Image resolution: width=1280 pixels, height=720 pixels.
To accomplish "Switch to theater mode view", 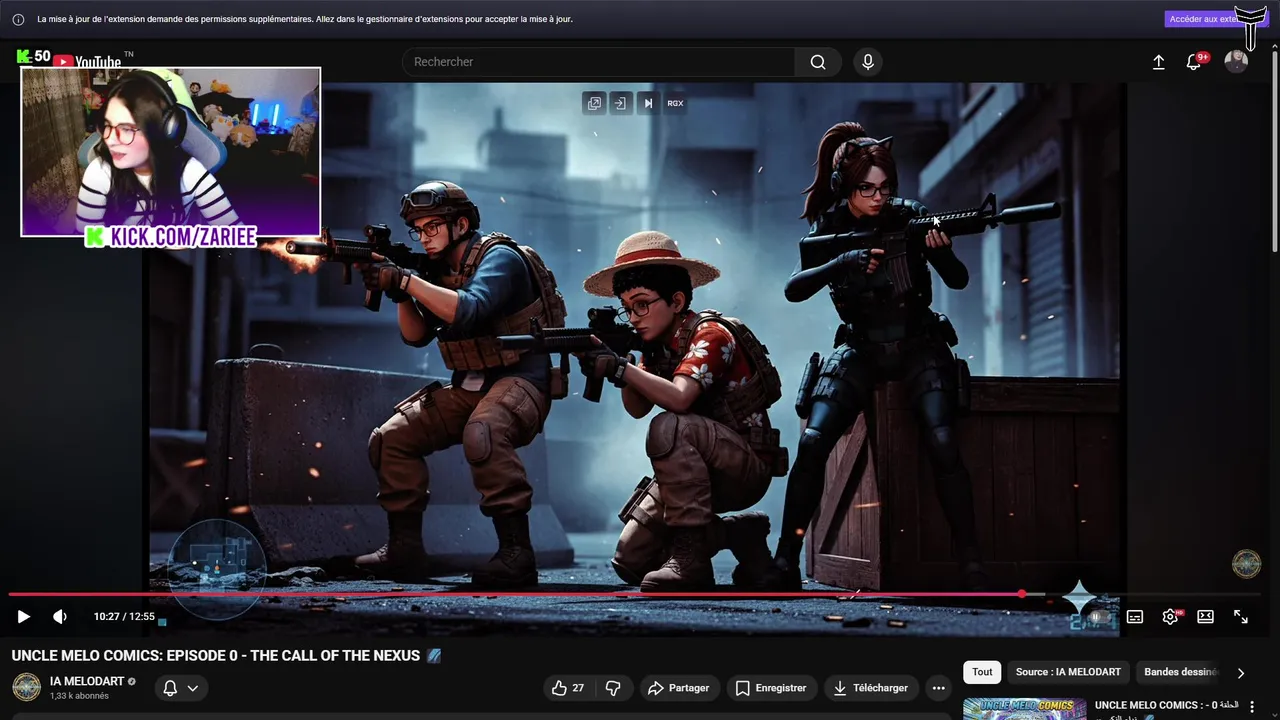I will [x=1206, y=617].
